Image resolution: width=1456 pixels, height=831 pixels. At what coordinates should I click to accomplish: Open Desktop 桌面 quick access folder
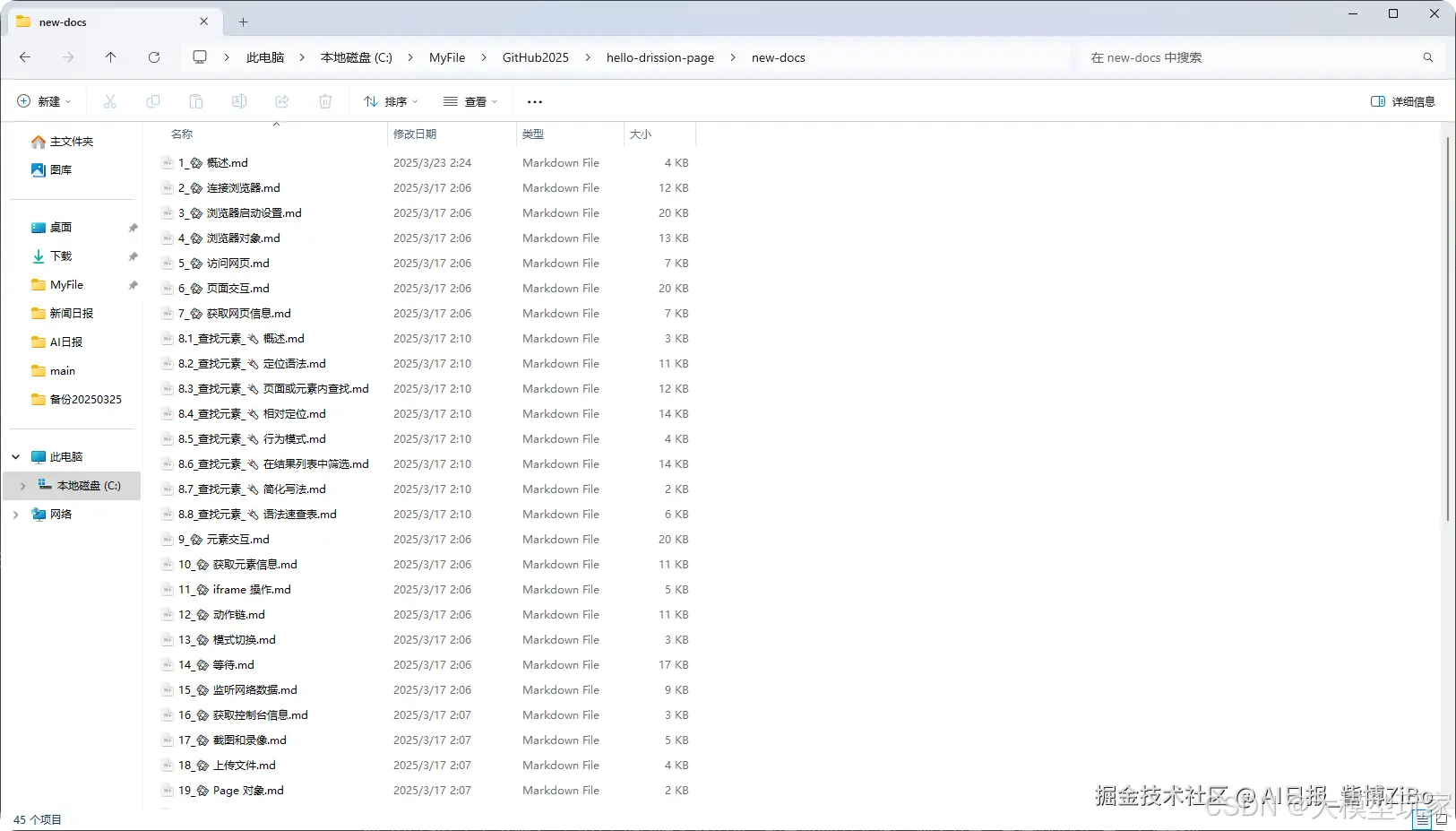tap(51, 228)
